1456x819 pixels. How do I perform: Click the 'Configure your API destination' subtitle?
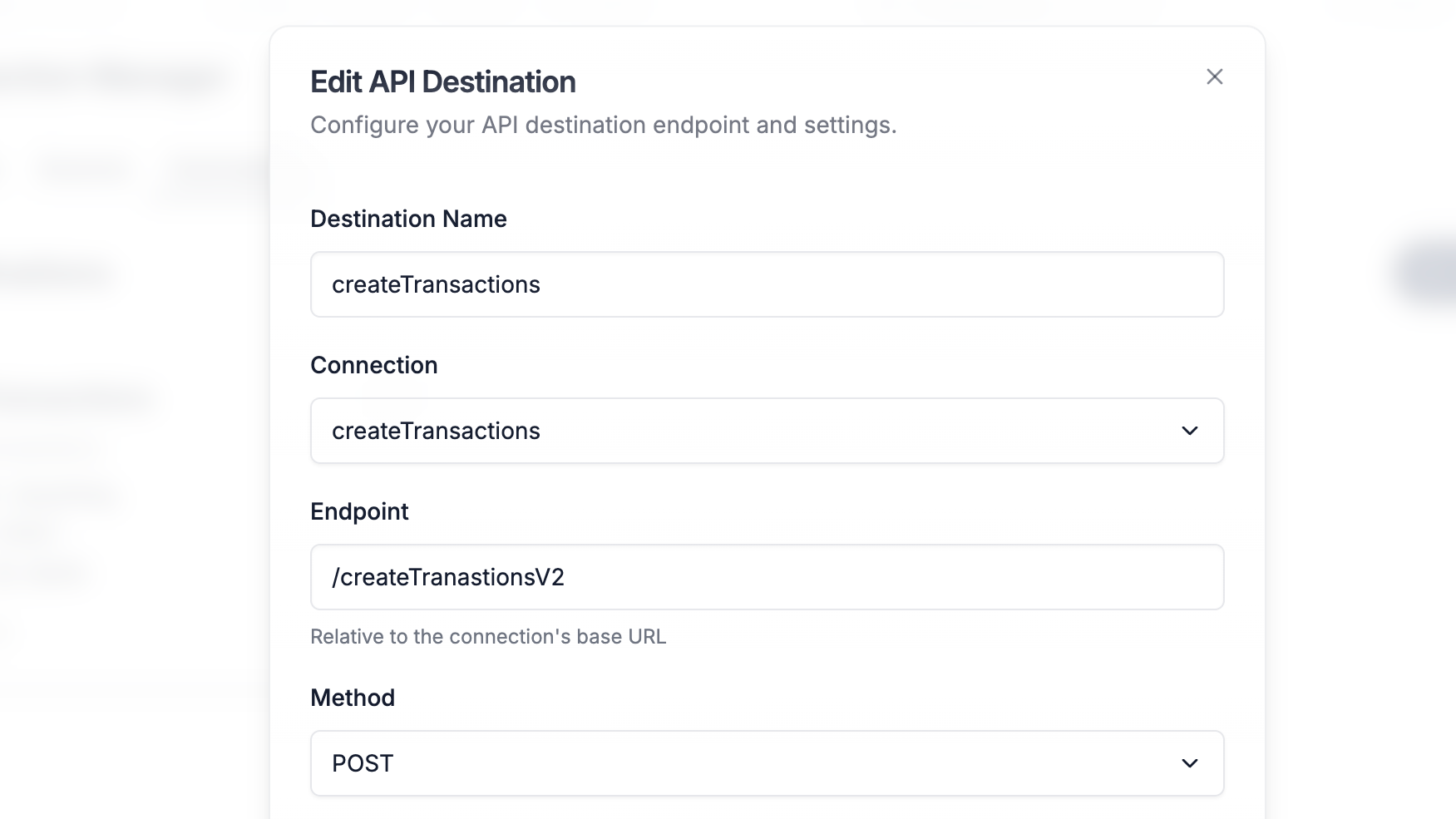[603, 125]
